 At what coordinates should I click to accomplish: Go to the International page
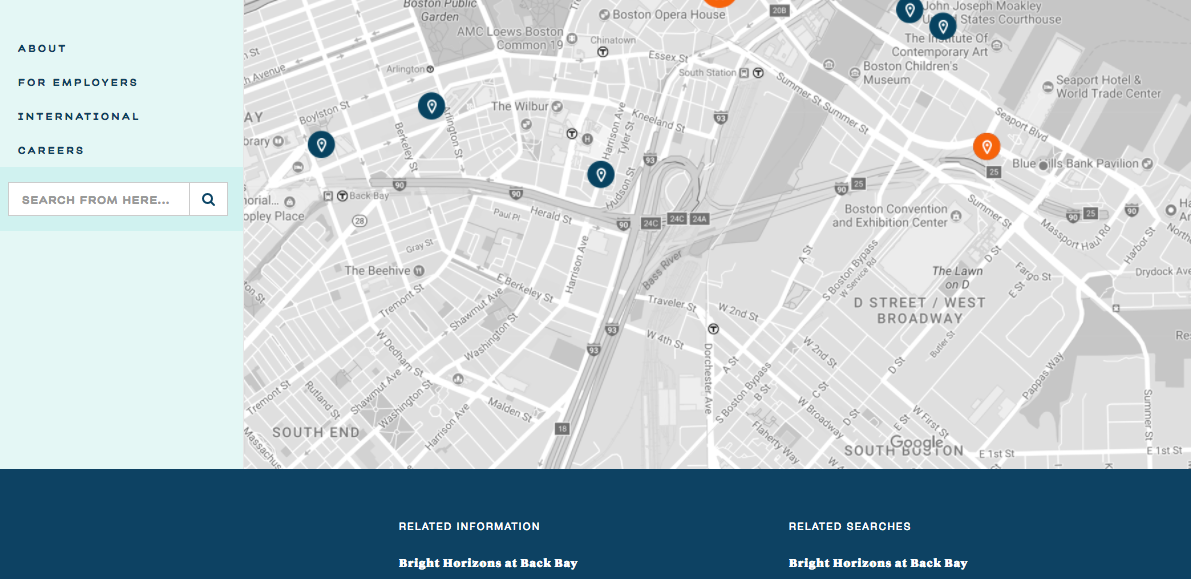coord(79,117)
